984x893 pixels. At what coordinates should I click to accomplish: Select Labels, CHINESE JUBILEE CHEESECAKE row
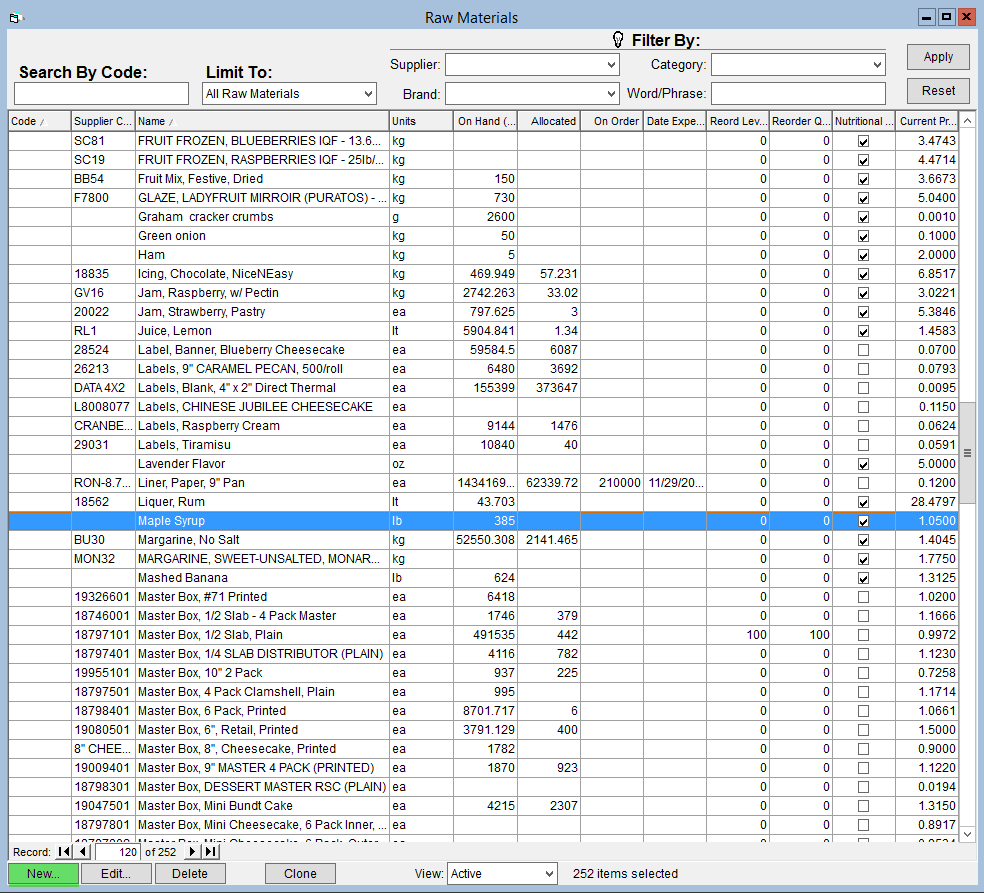[x=483, y=407]
